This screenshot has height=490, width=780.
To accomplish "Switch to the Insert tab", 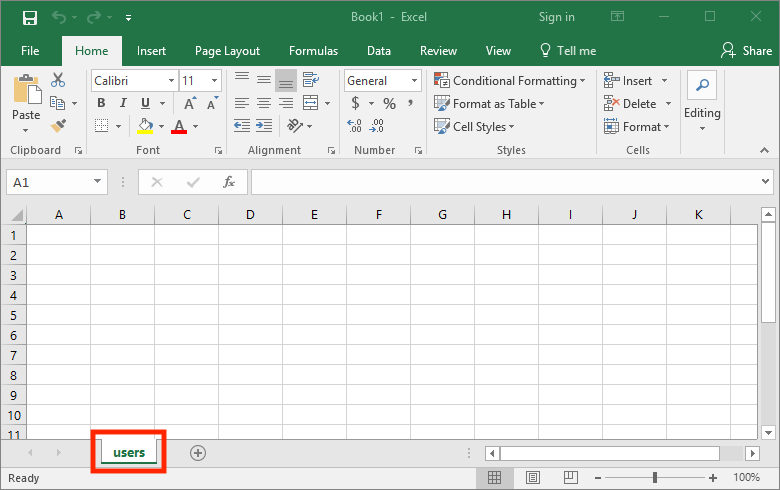I will click(151, 51).
